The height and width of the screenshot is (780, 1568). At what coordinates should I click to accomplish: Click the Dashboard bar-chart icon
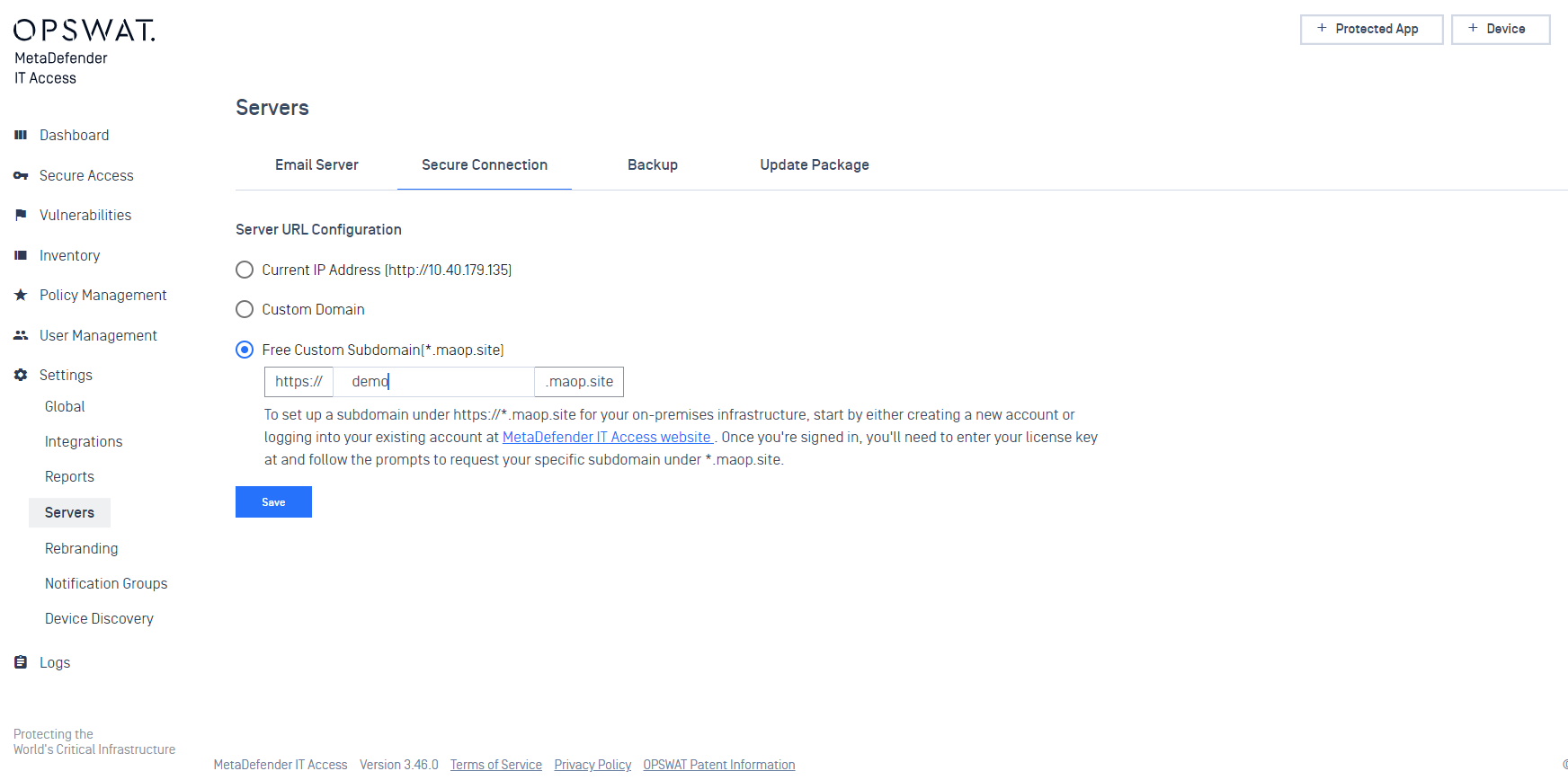pos(21,135)
